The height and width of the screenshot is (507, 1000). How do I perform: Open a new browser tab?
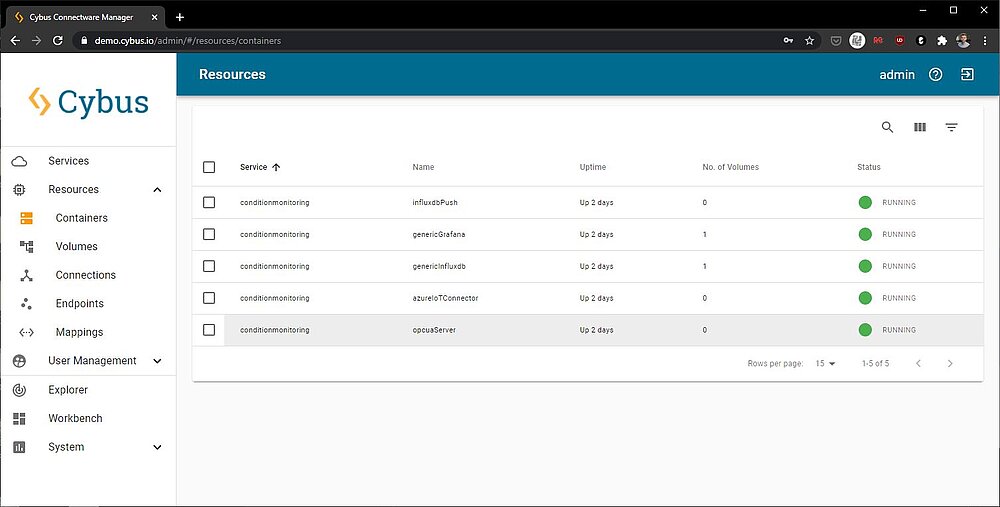pos(180,17)
